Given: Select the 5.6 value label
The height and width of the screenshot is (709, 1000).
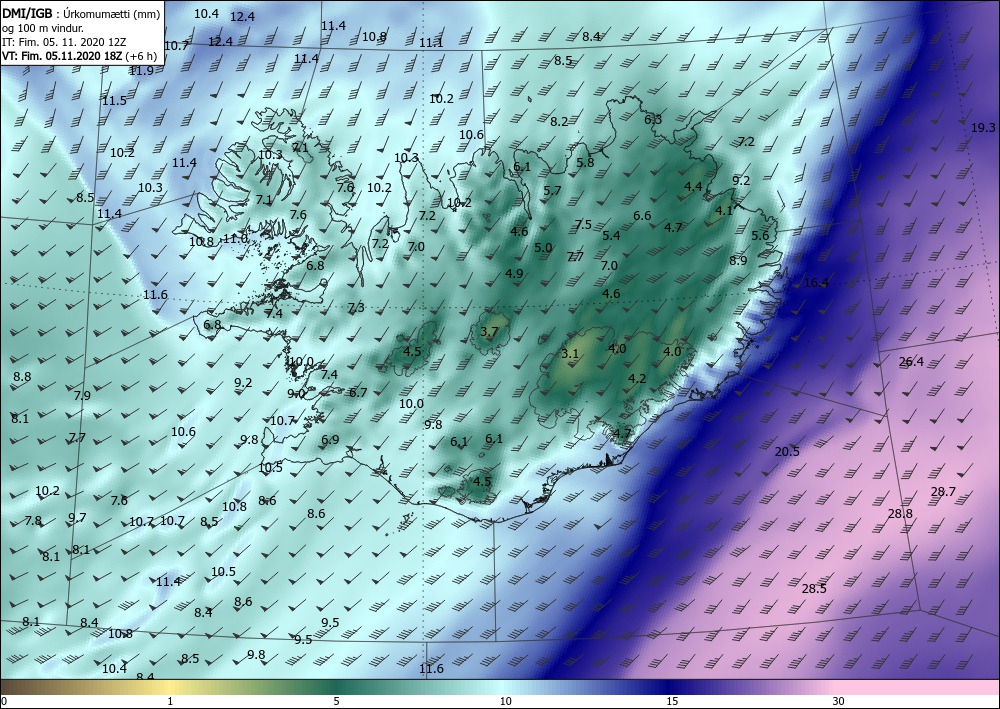Looking at the screenshot, I should (x=760, y=235).
